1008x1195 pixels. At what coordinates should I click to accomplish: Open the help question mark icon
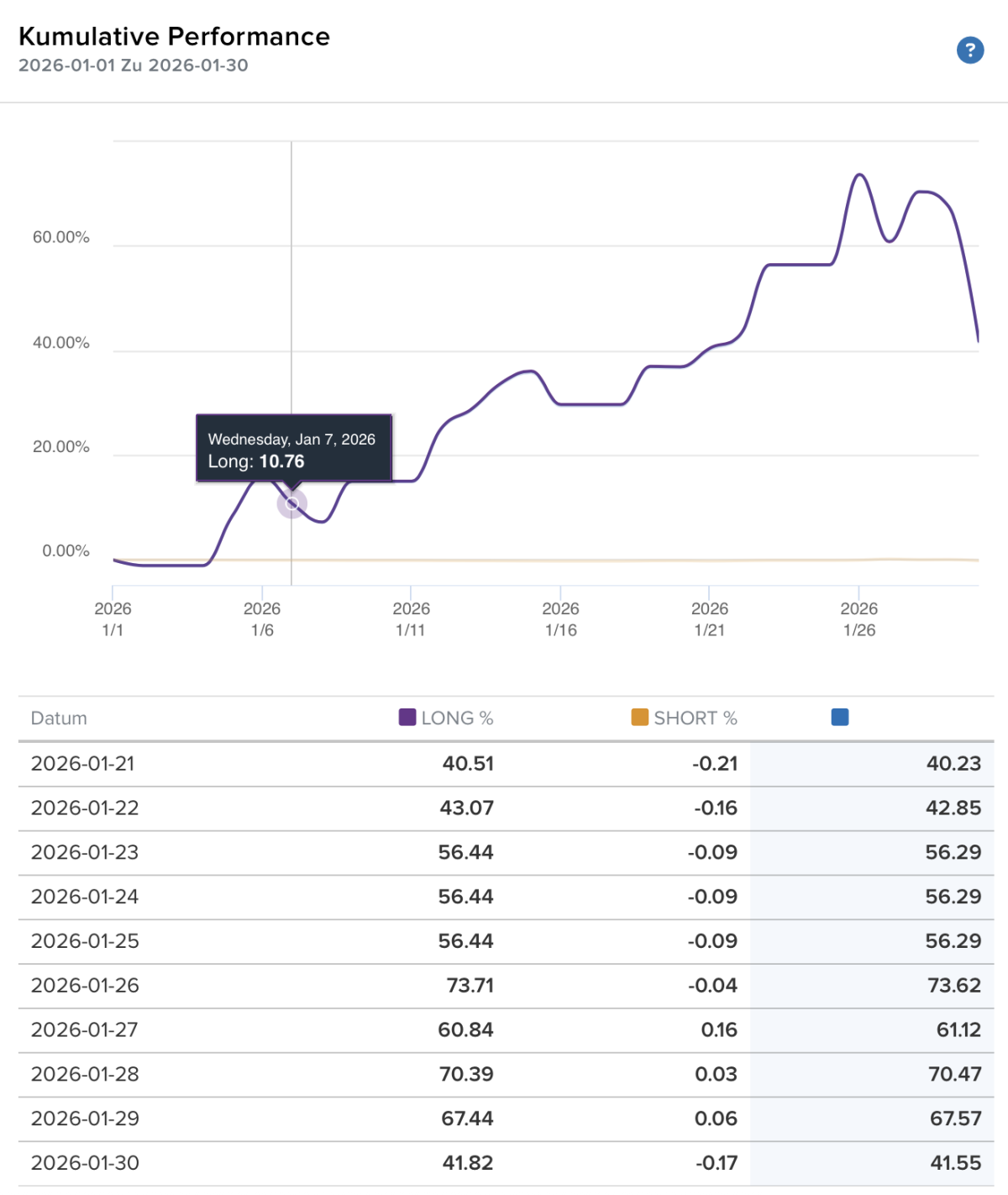(x=970, y=50)
